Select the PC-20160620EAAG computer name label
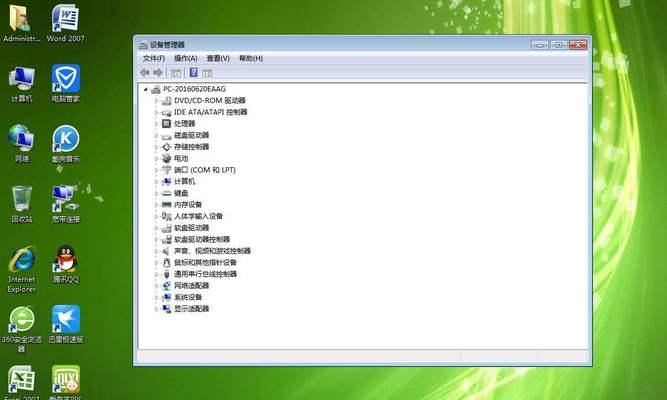 coord(194,89)
